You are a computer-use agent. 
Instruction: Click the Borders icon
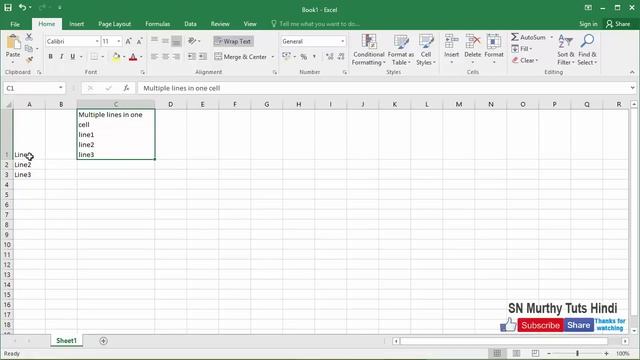[x=94, y=57]
